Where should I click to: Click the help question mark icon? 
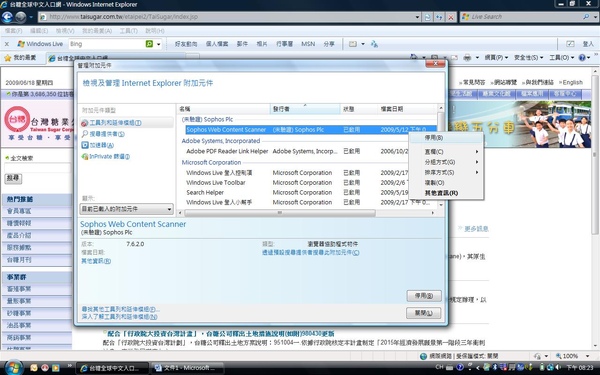[x=582, y=58]
